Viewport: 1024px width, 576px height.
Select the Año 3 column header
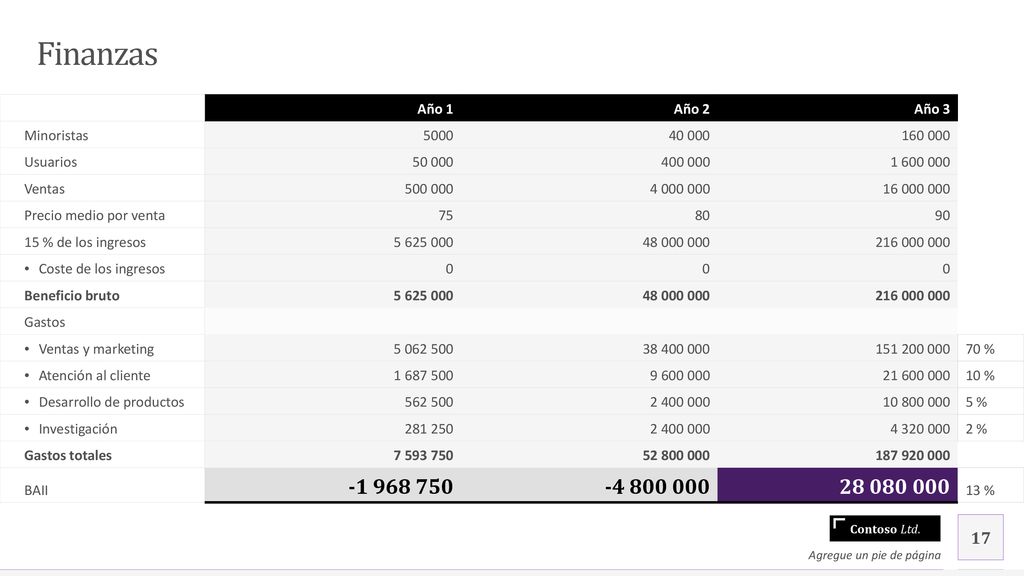[x=932, y=109]
